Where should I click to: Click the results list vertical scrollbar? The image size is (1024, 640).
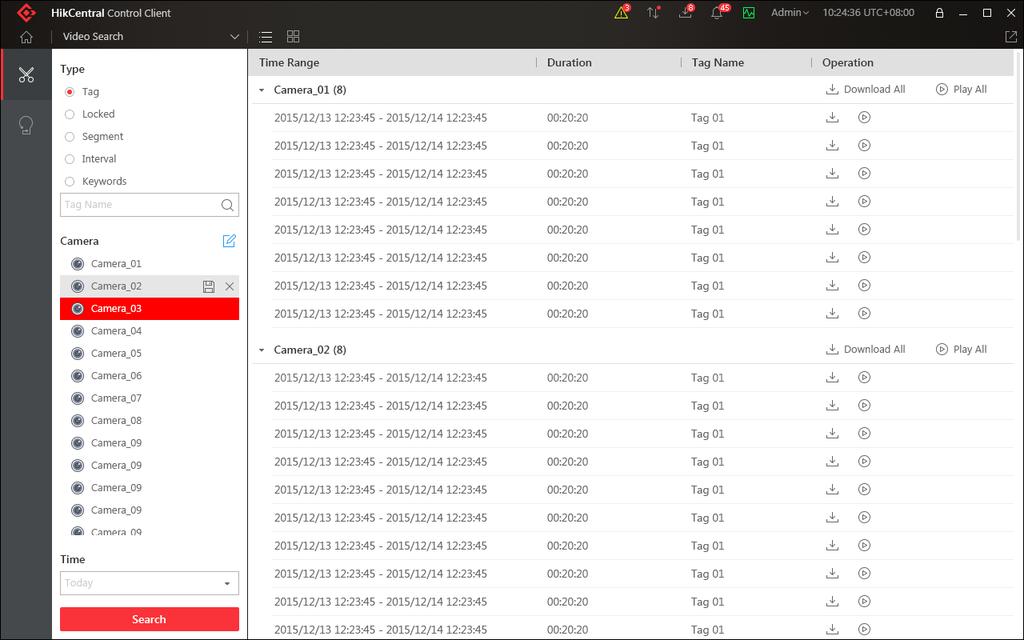tap(1019, 147)
